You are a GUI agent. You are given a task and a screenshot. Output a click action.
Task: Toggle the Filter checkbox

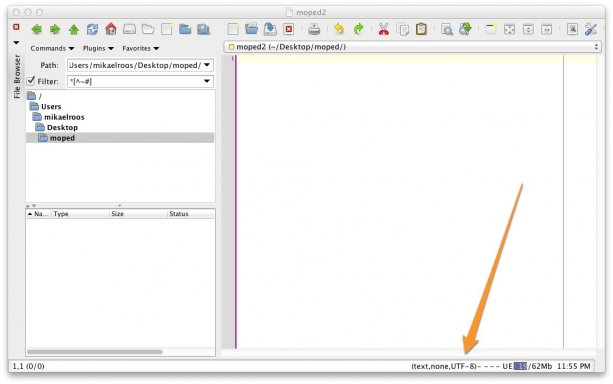[x=31, y=81]
